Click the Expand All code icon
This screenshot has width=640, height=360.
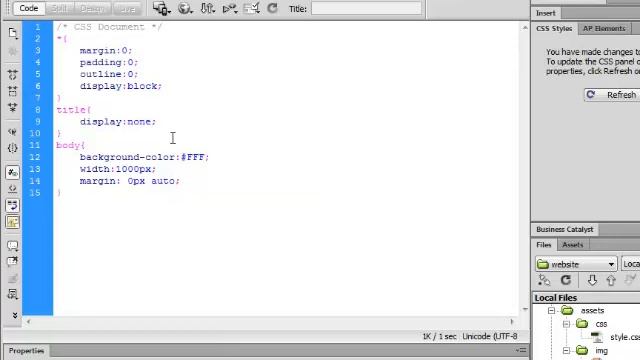tap(13, 107)
